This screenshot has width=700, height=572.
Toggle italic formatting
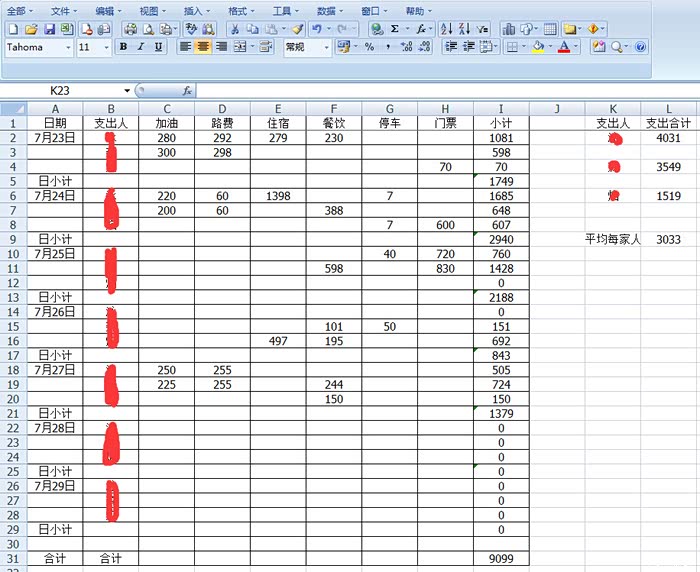point(141,47)
